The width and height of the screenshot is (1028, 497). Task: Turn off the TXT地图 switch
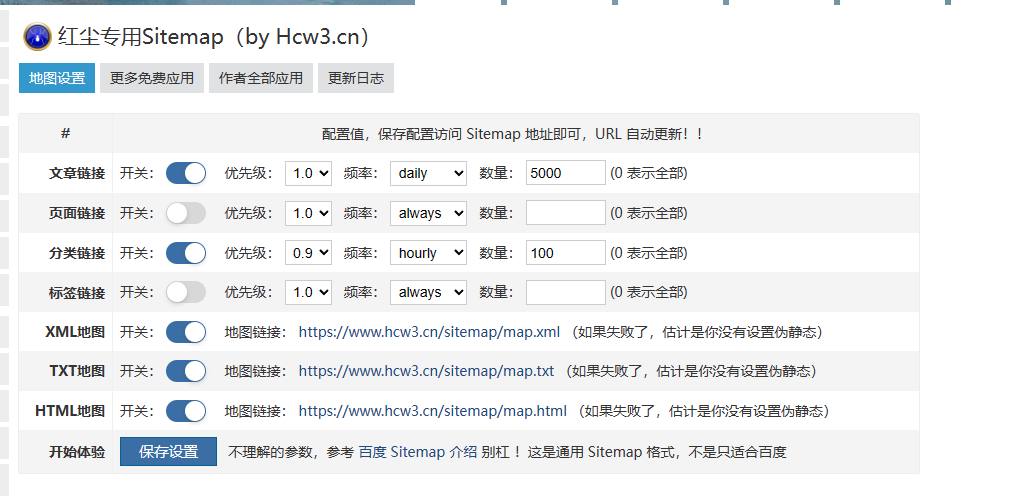pos(186,371)
